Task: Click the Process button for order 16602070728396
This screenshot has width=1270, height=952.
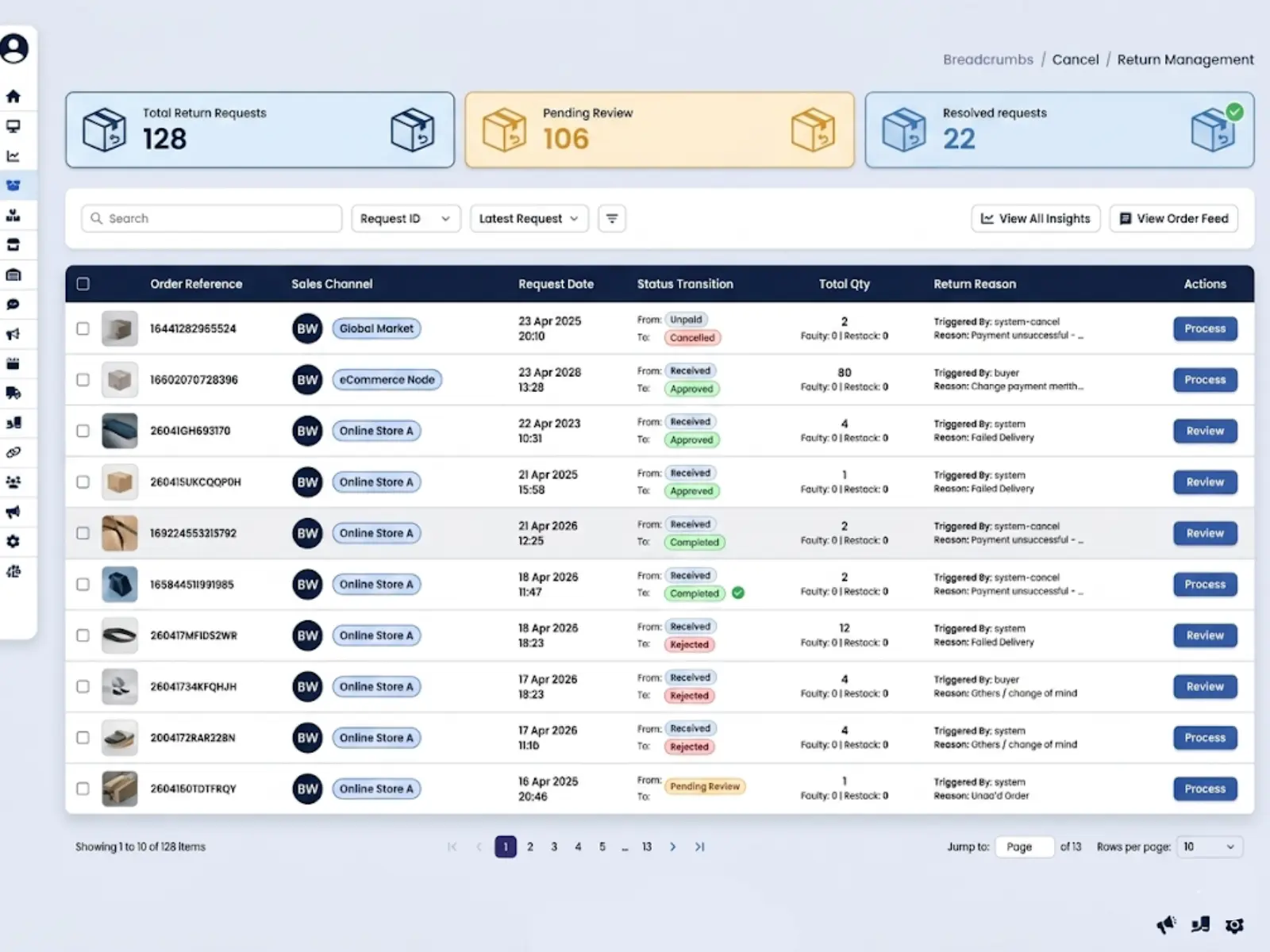Action: (x=1204, y=379)
